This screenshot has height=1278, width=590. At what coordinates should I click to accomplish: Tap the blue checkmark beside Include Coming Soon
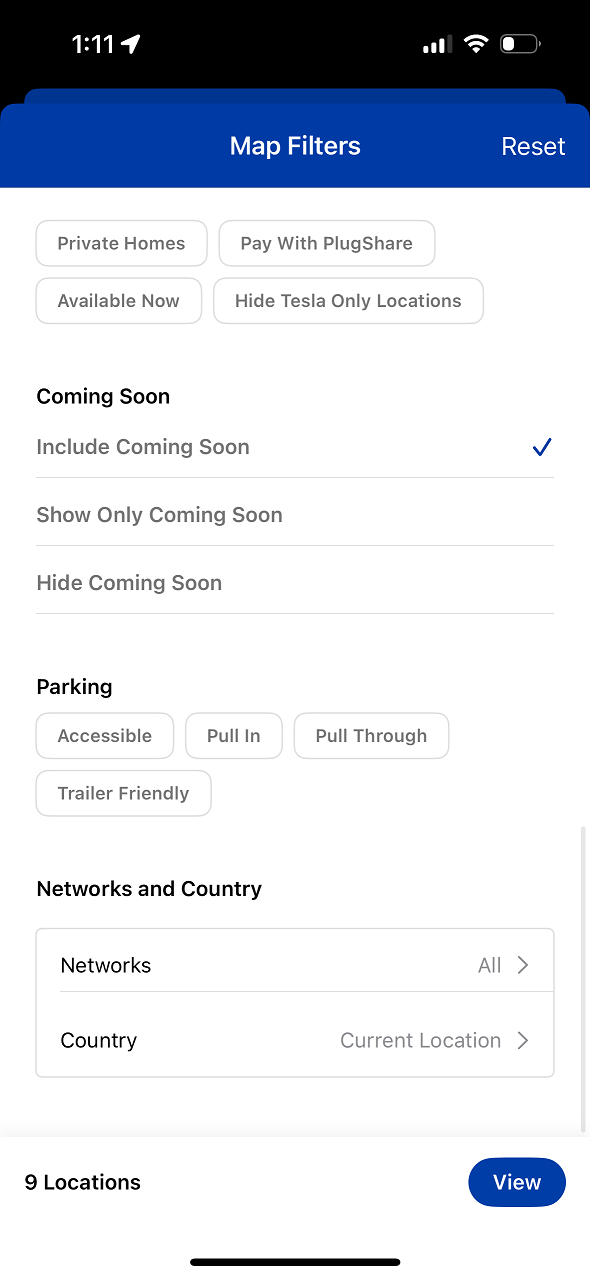click(542, 447)
